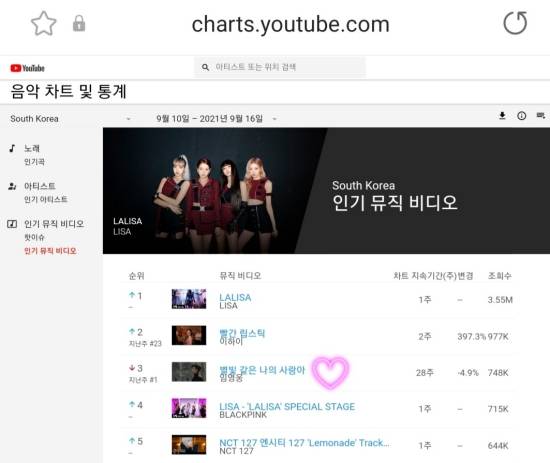Click the NCT 127 Lemonade thumbnail

tap(189, 445)
